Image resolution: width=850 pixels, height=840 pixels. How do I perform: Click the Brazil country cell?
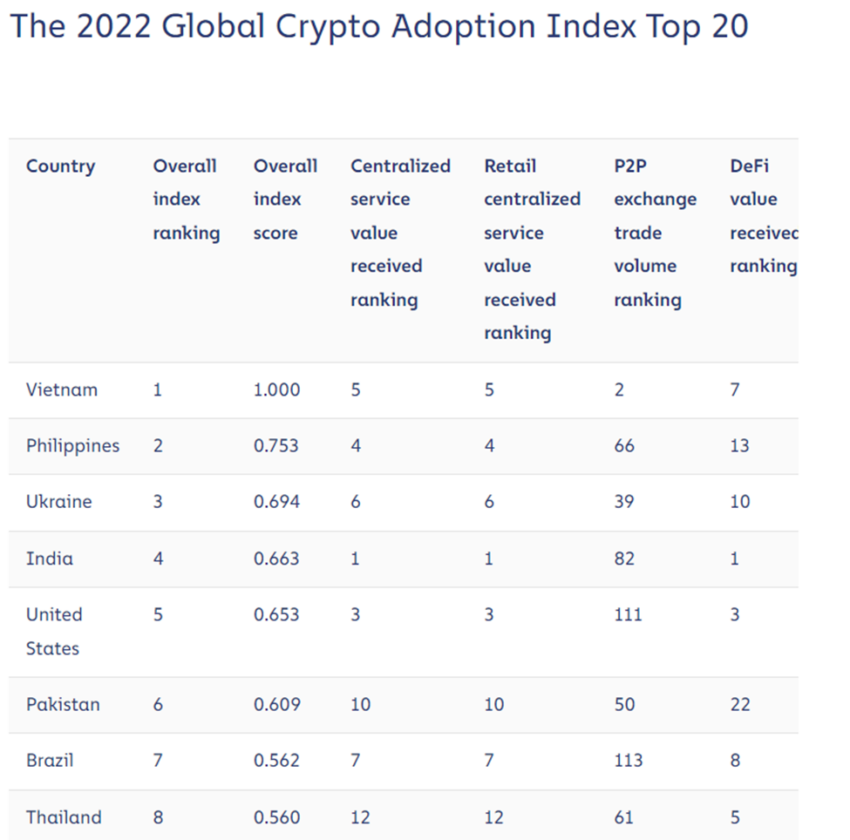[x=50, y=760]
